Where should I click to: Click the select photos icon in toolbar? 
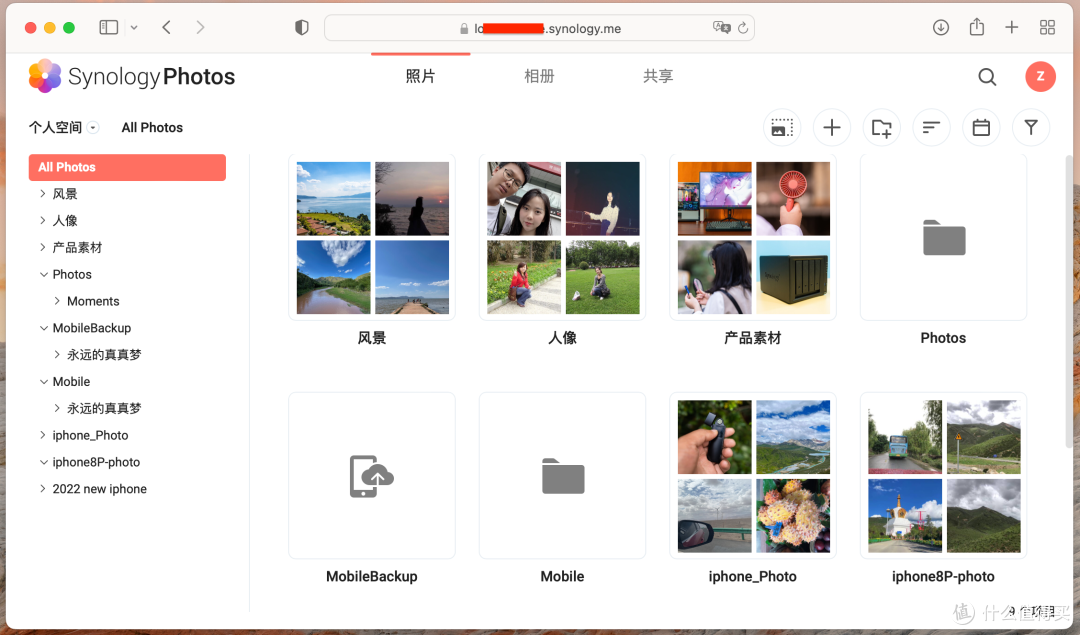pos(782,128)
